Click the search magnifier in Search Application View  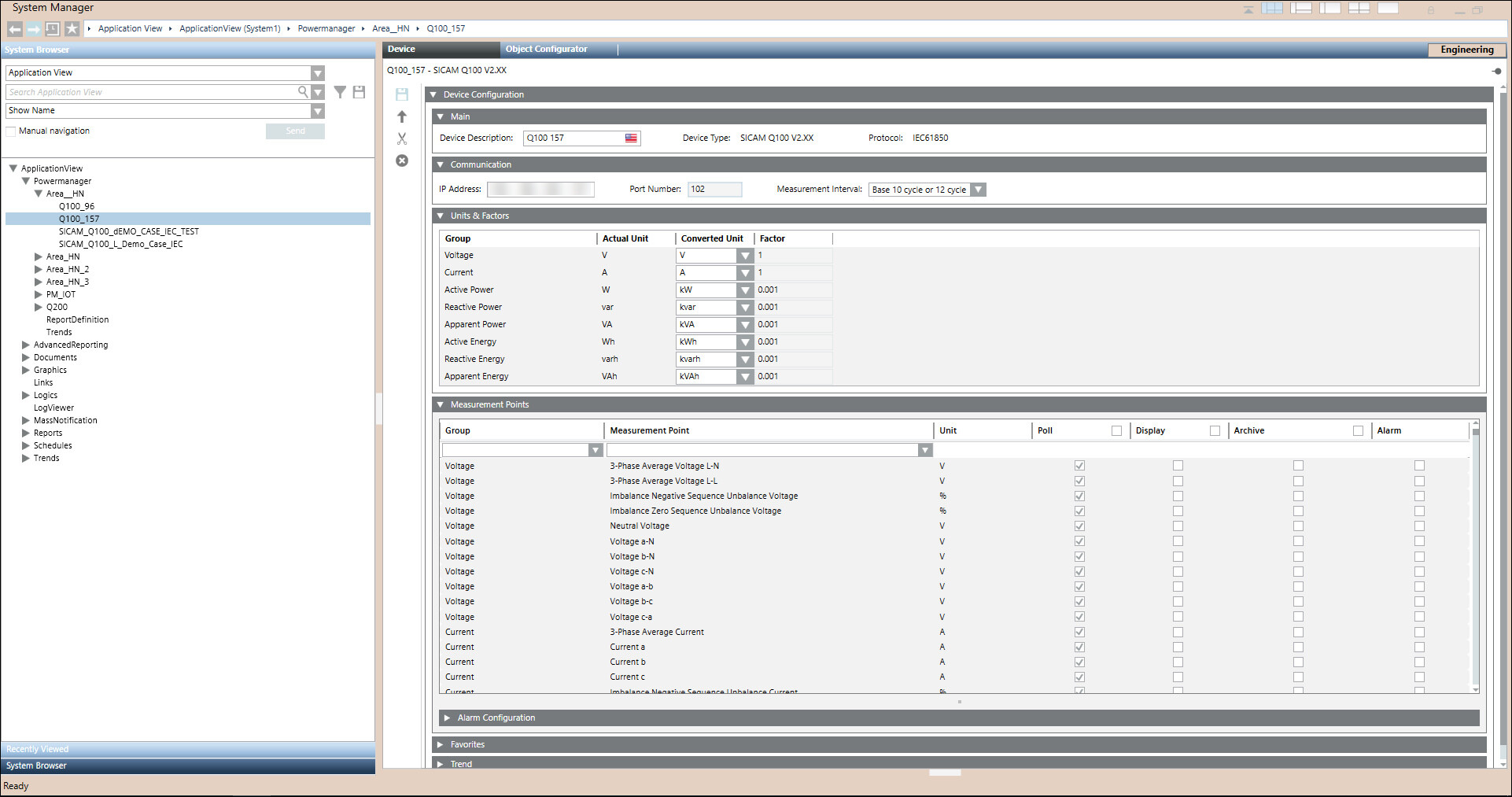click(302, 92)
